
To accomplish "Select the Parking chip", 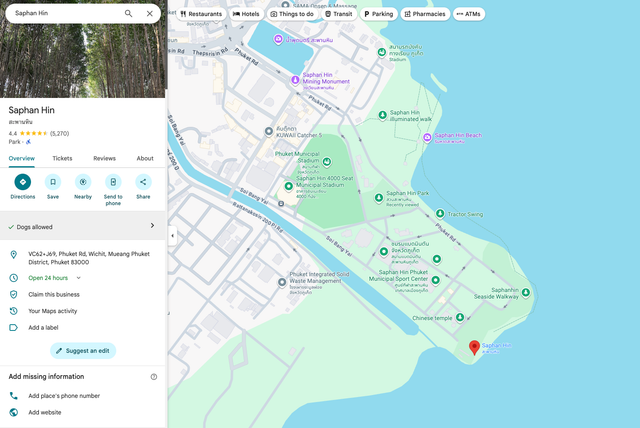I will [x=379, y=14].
